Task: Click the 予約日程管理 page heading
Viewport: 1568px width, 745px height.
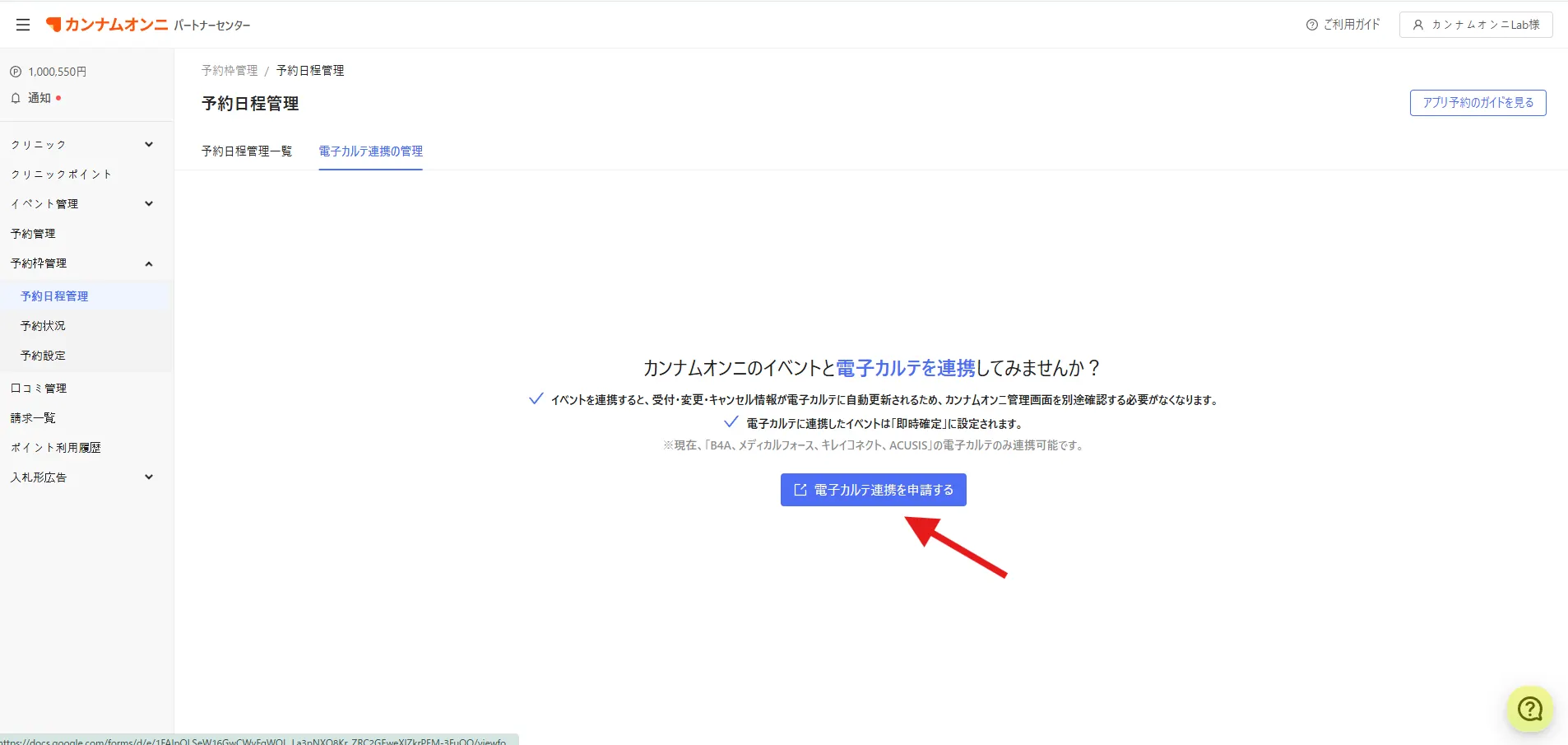Action: coord(250,104)
